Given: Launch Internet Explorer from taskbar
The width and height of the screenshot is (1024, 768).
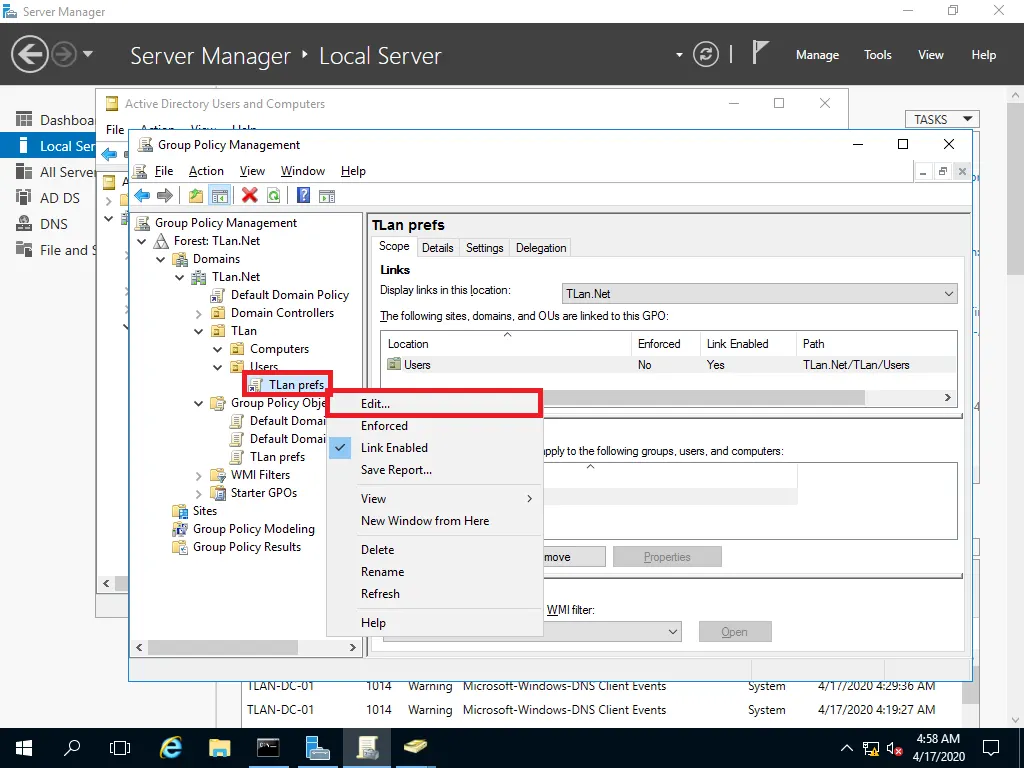Looking at the screenshot, I should [171, 748].
